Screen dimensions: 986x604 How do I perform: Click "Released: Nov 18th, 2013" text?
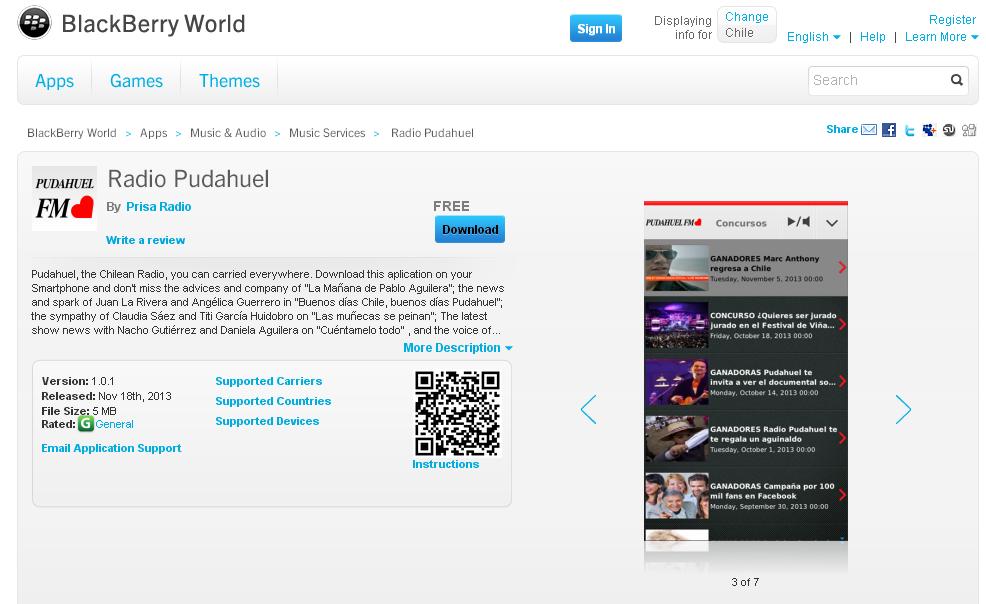pyautogui.click(x=106, y=396)
